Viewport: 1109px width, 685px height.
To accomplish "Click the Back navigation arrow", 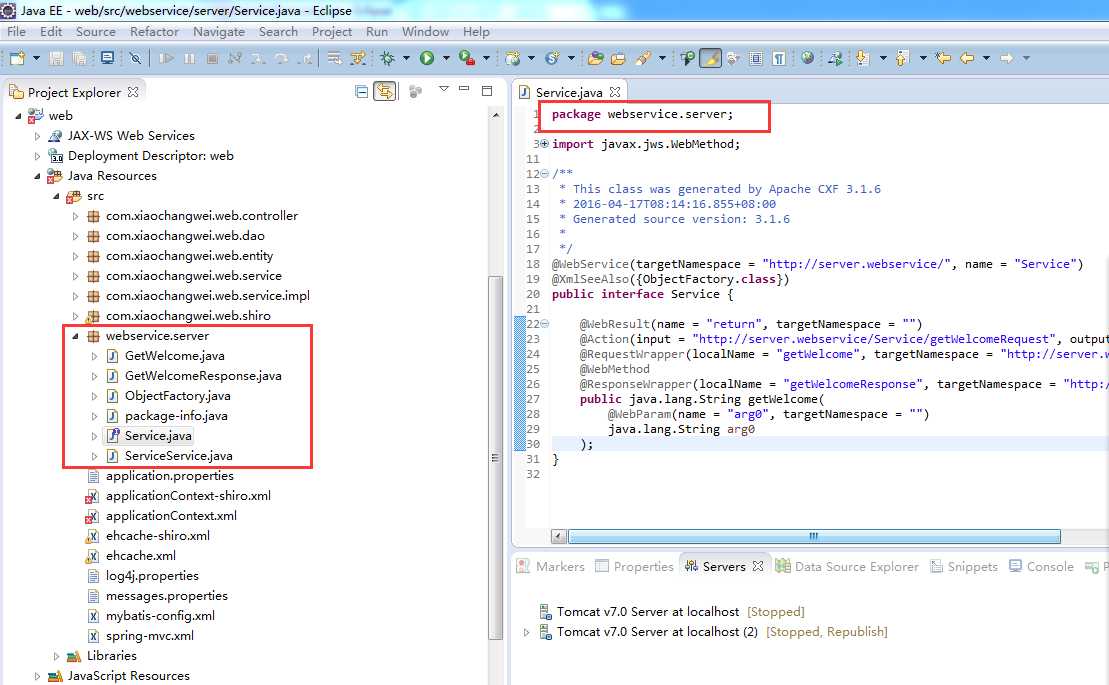I will coord(967,58).
